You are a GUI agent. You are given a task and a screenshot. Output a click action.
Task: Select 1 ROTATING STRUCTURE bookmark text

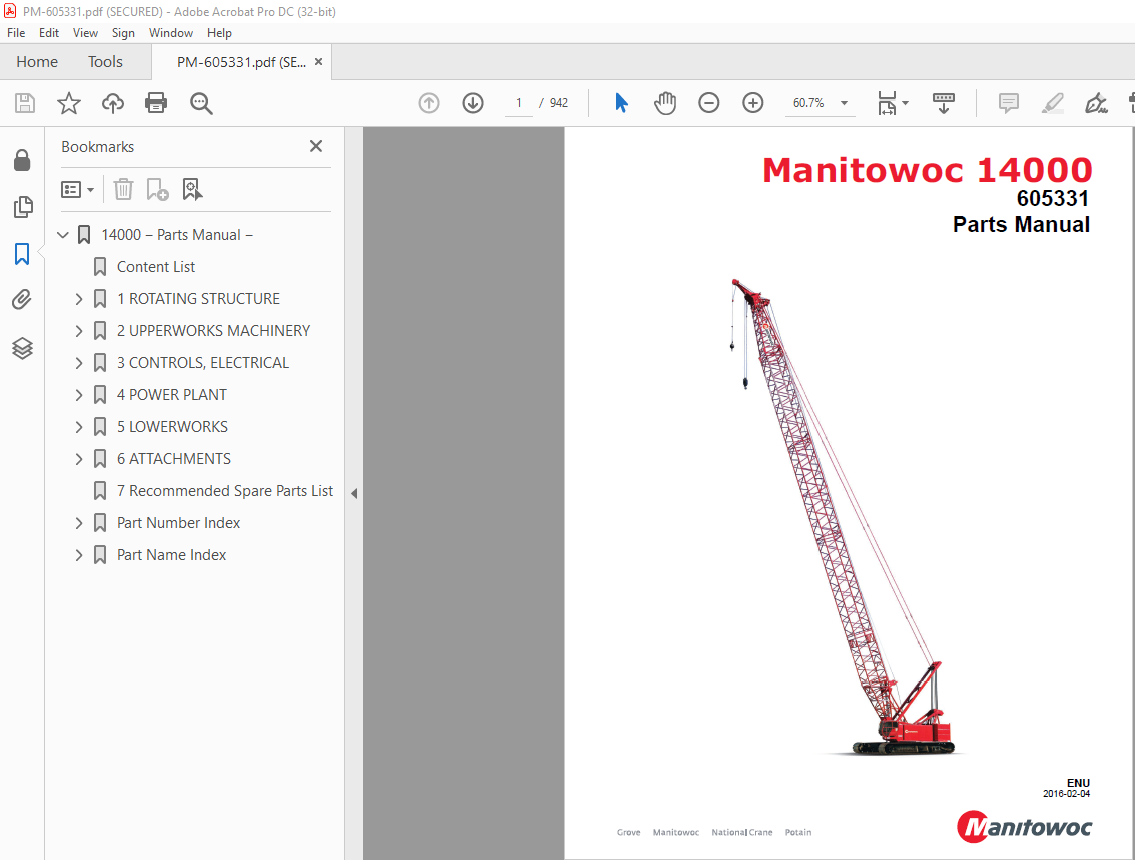[x=198, y=299]
